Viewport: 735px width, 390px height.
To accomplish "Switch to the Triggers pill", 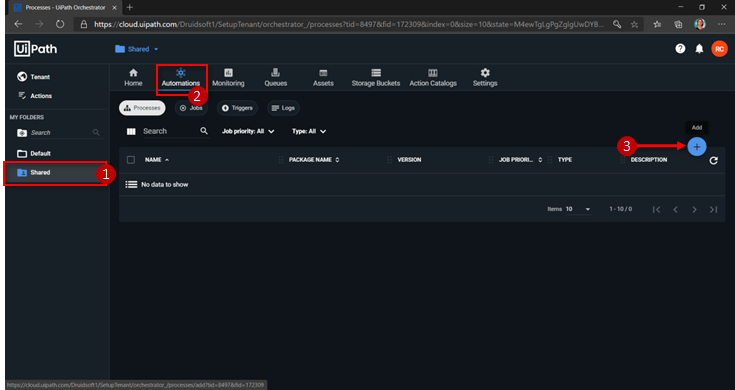I will click(237, 108).
